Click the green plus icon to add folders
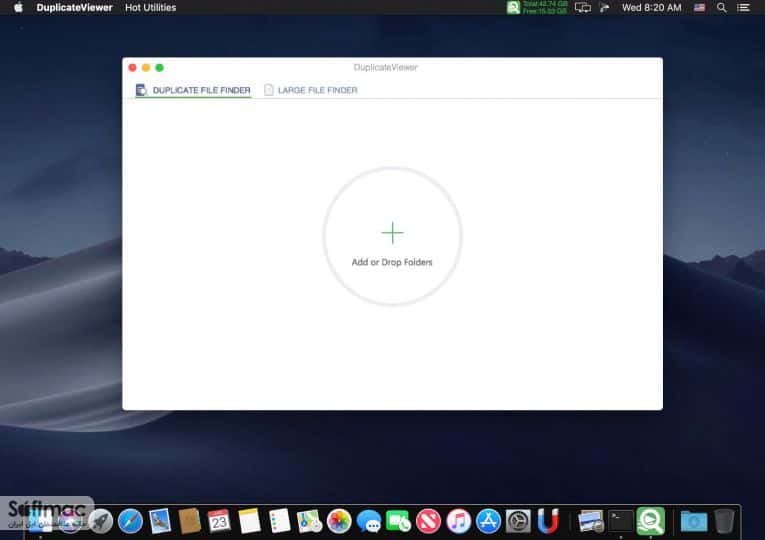 point(392,233)
